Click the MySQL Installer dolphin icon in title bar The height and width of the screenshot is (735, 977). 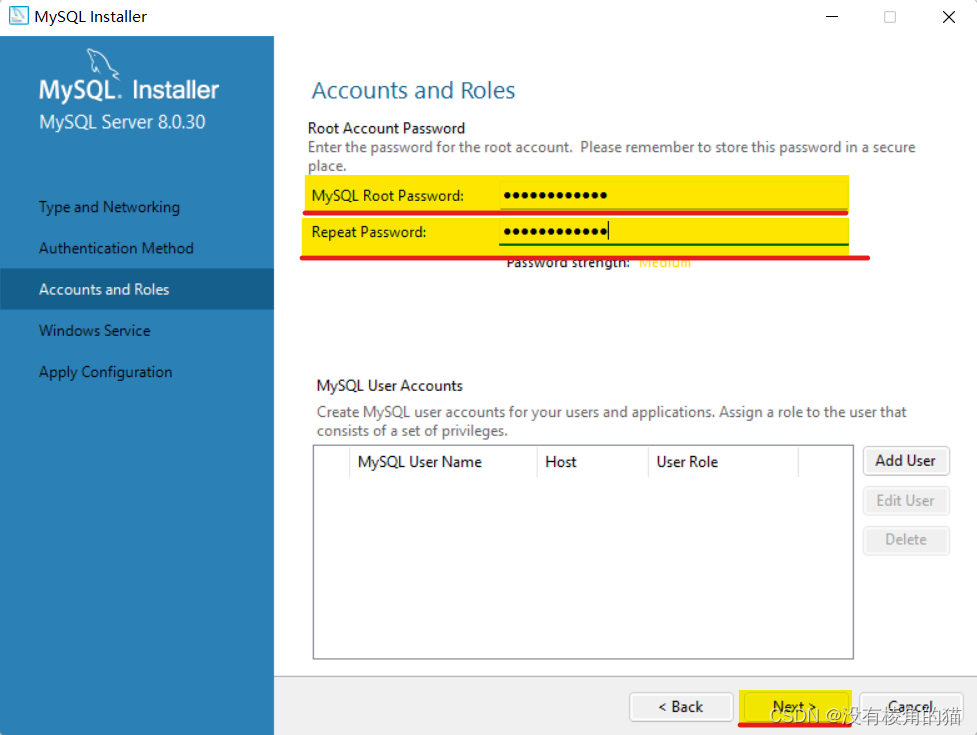pos(18,16)
